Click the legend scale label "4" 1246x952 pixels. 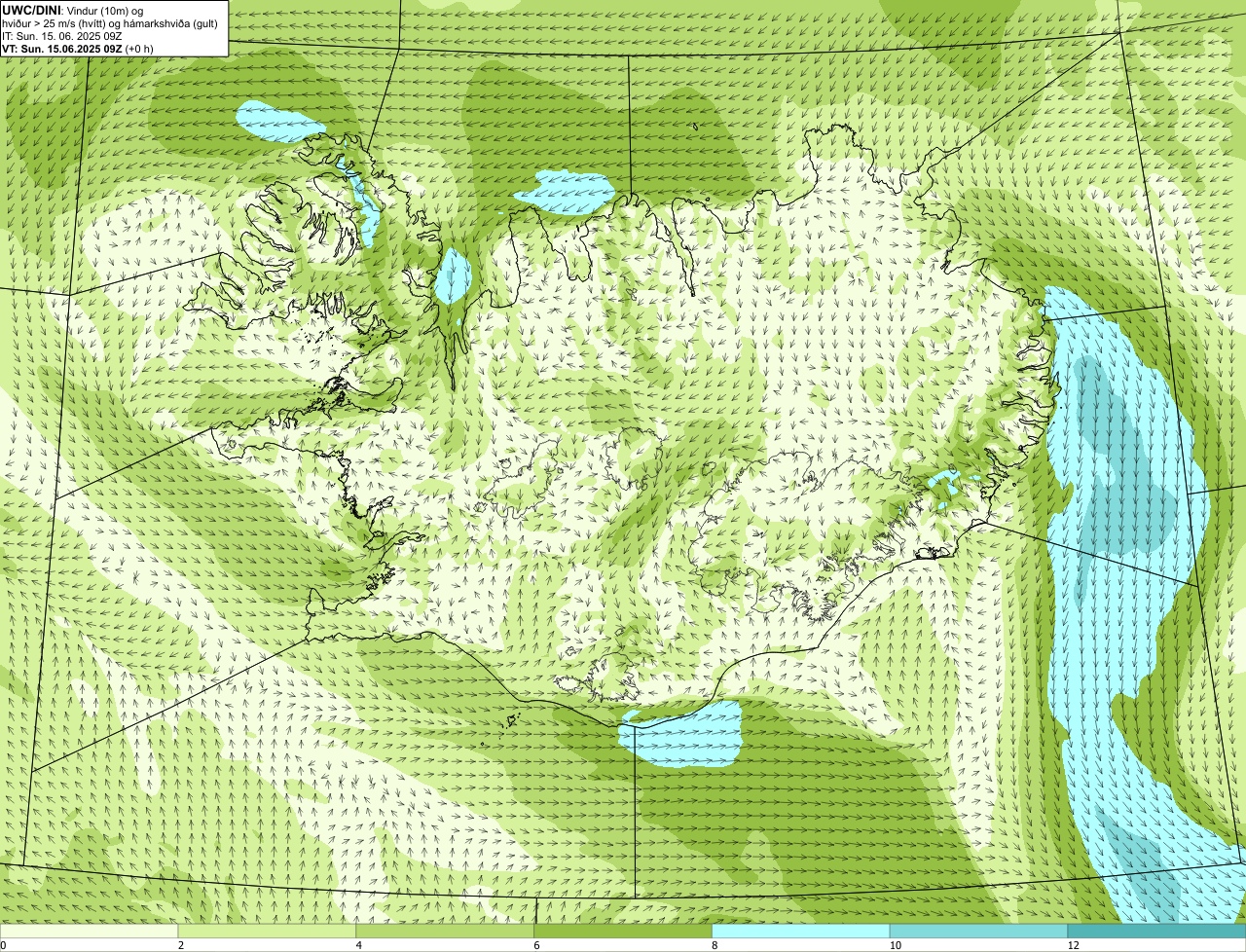pyautogui.click(x=359, y=945)
